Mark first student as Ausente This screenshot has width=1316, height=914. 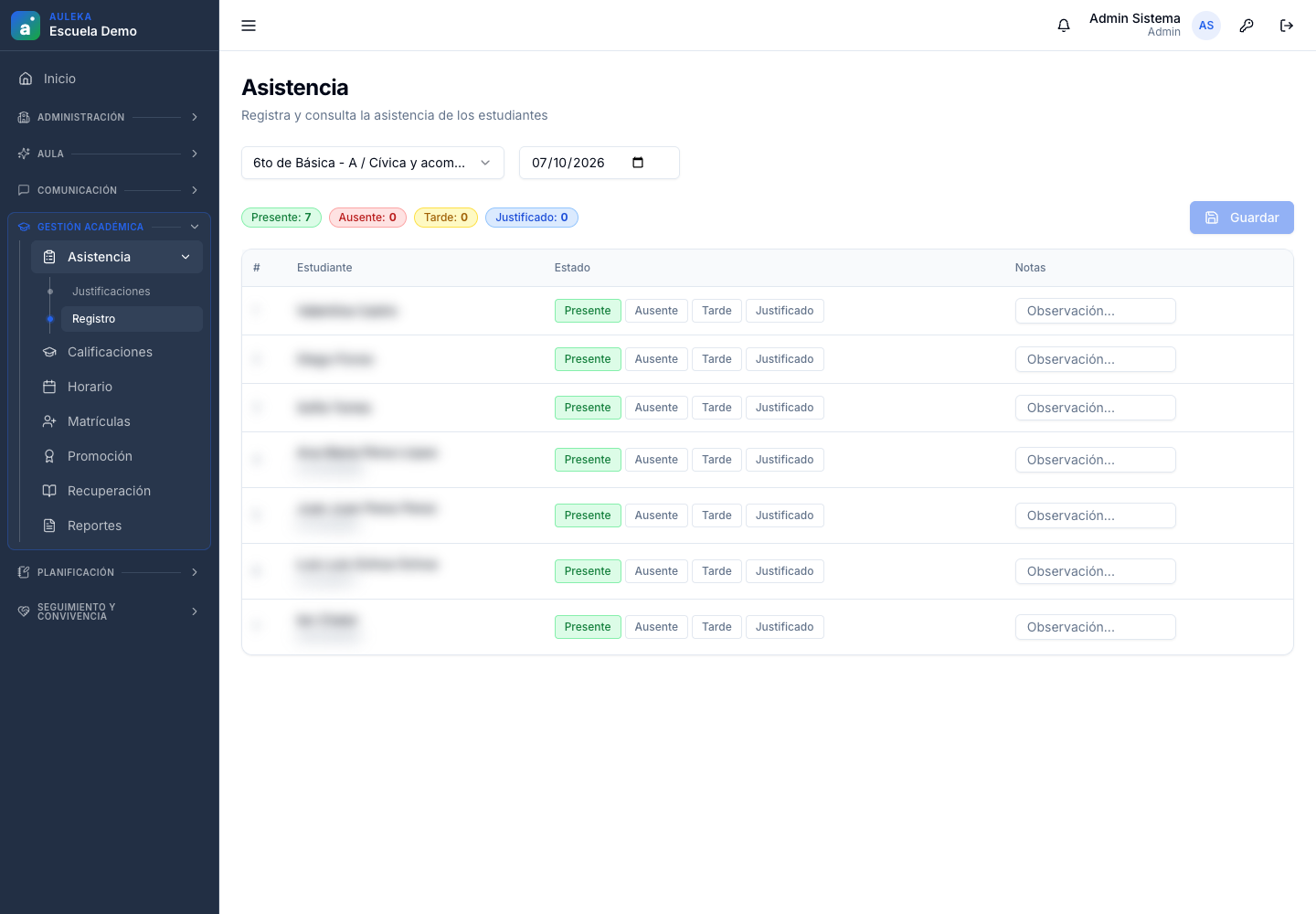656,311
